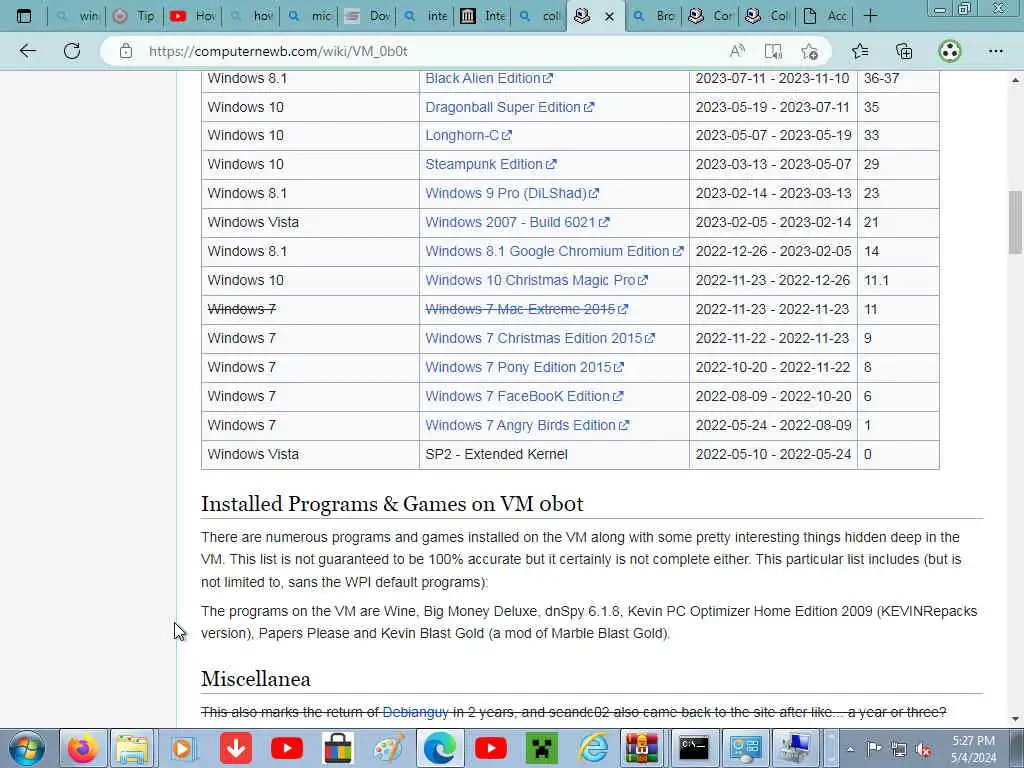Reload the current wiki page
The image size is (1024, 768).
pyautogui.click(x=72, y=51)
